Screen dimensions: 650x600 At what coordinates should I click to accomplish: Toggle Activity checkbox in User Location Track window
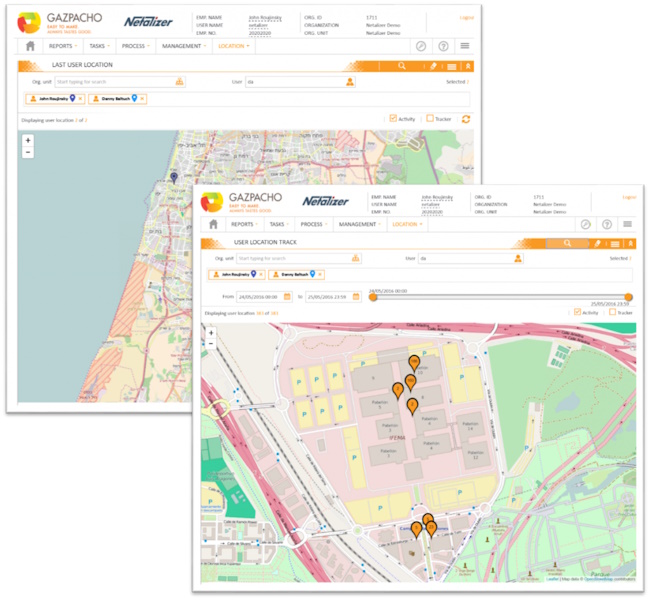click(577, 312)
